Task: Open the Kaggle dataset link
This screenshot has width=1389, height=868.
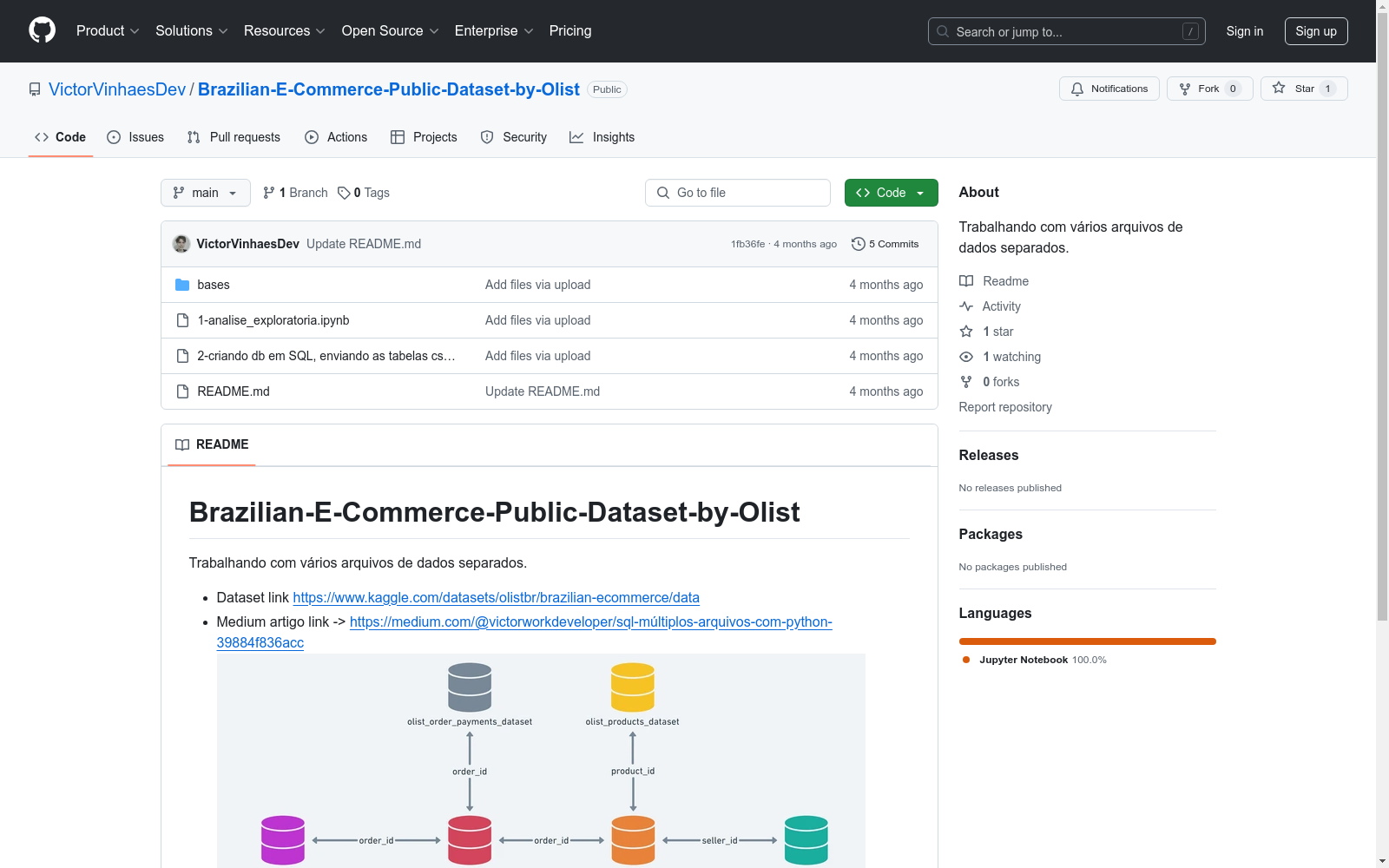Action: (496, 597)
